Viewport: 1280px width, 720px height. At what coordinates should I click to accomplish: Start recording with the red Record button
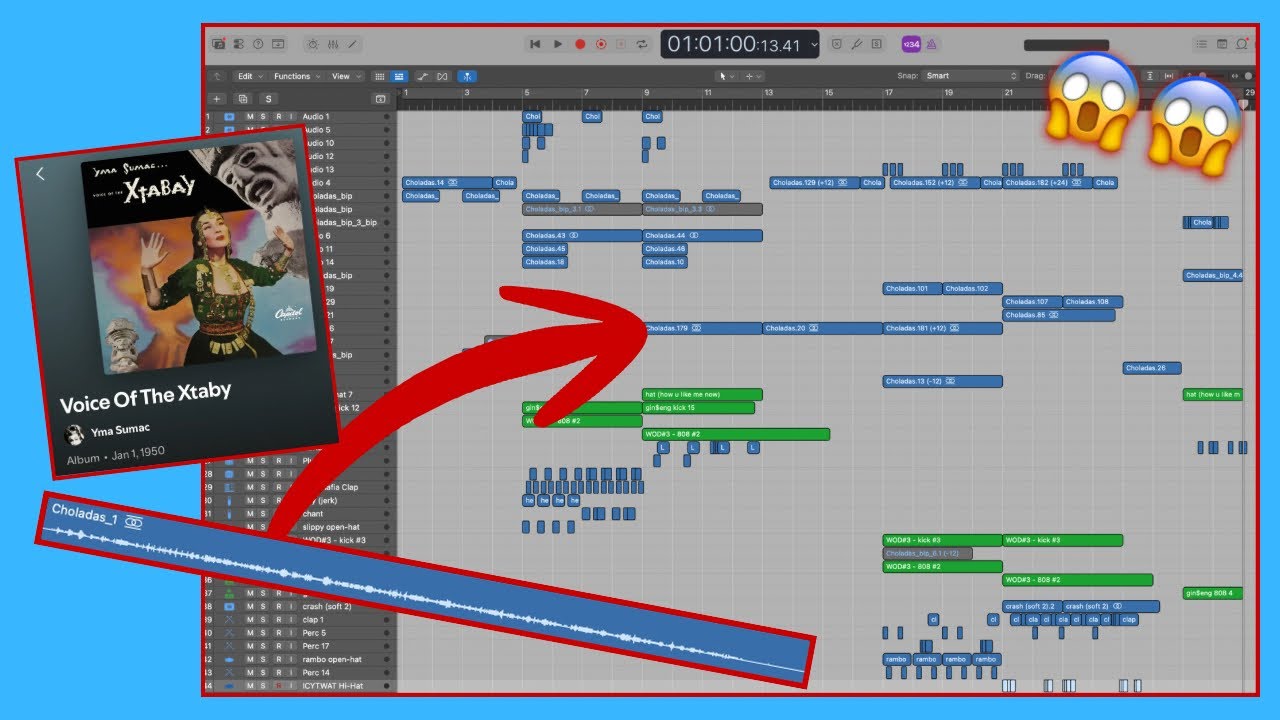pos(580,44)
